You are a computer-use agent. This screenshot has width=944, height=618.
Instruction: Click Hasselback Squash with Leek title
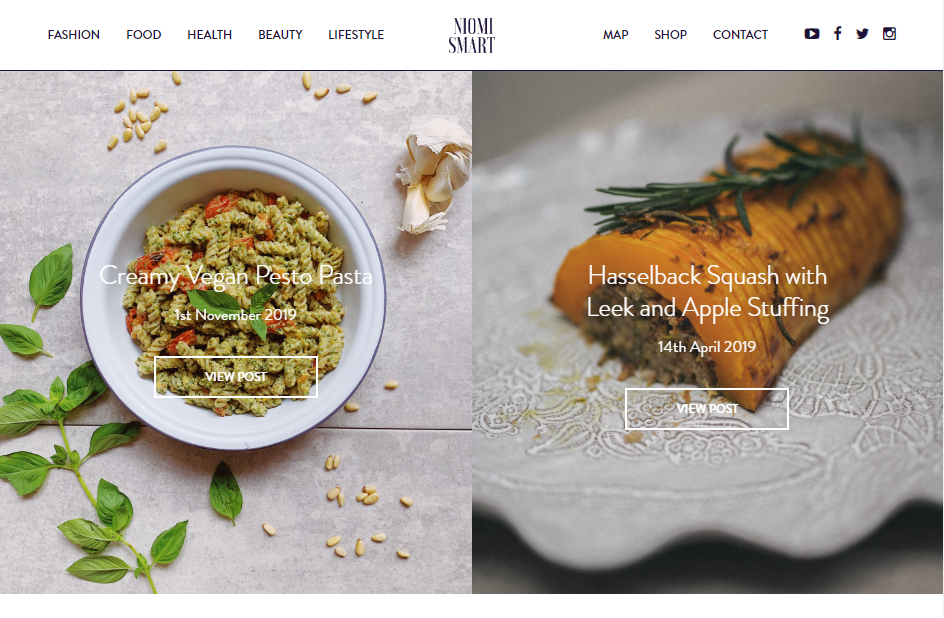click(707, 292)
